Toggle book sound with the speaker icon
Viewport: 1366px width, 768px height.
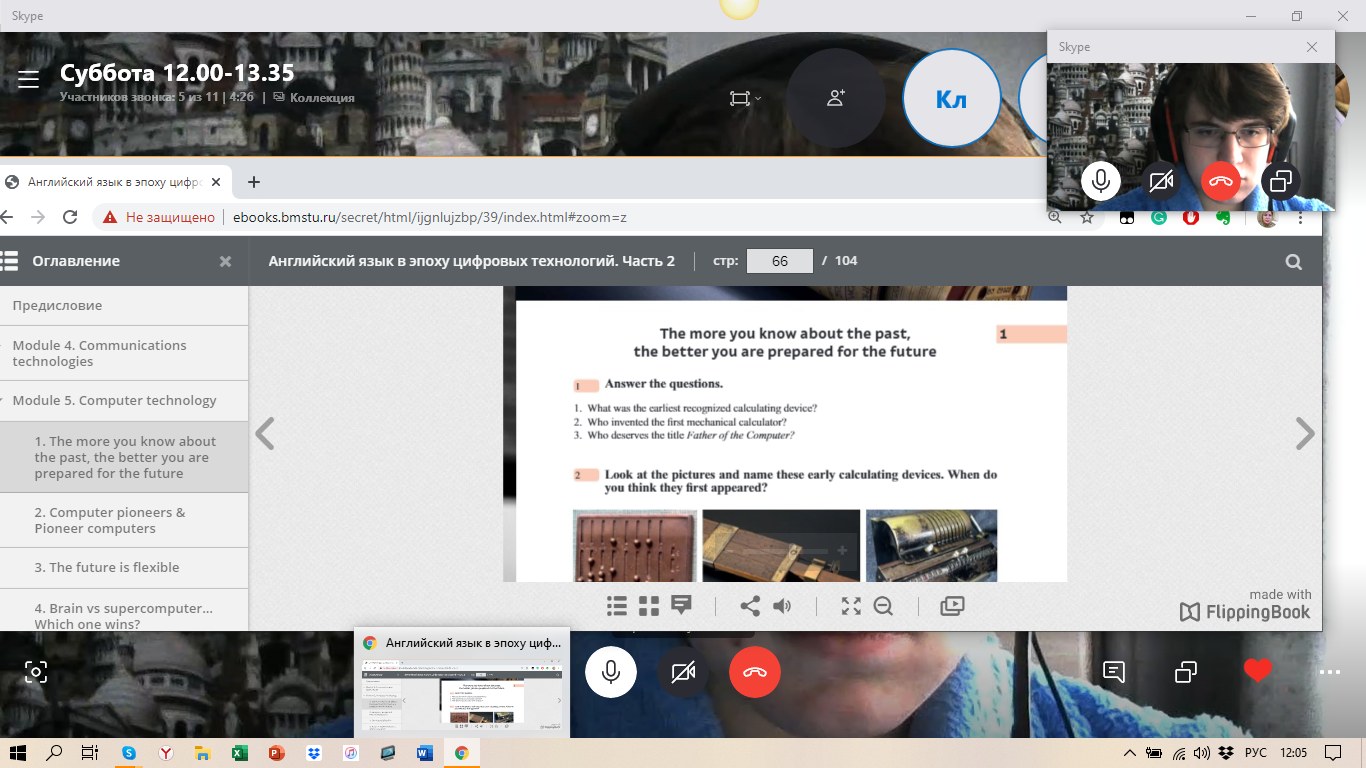point(782,606)
